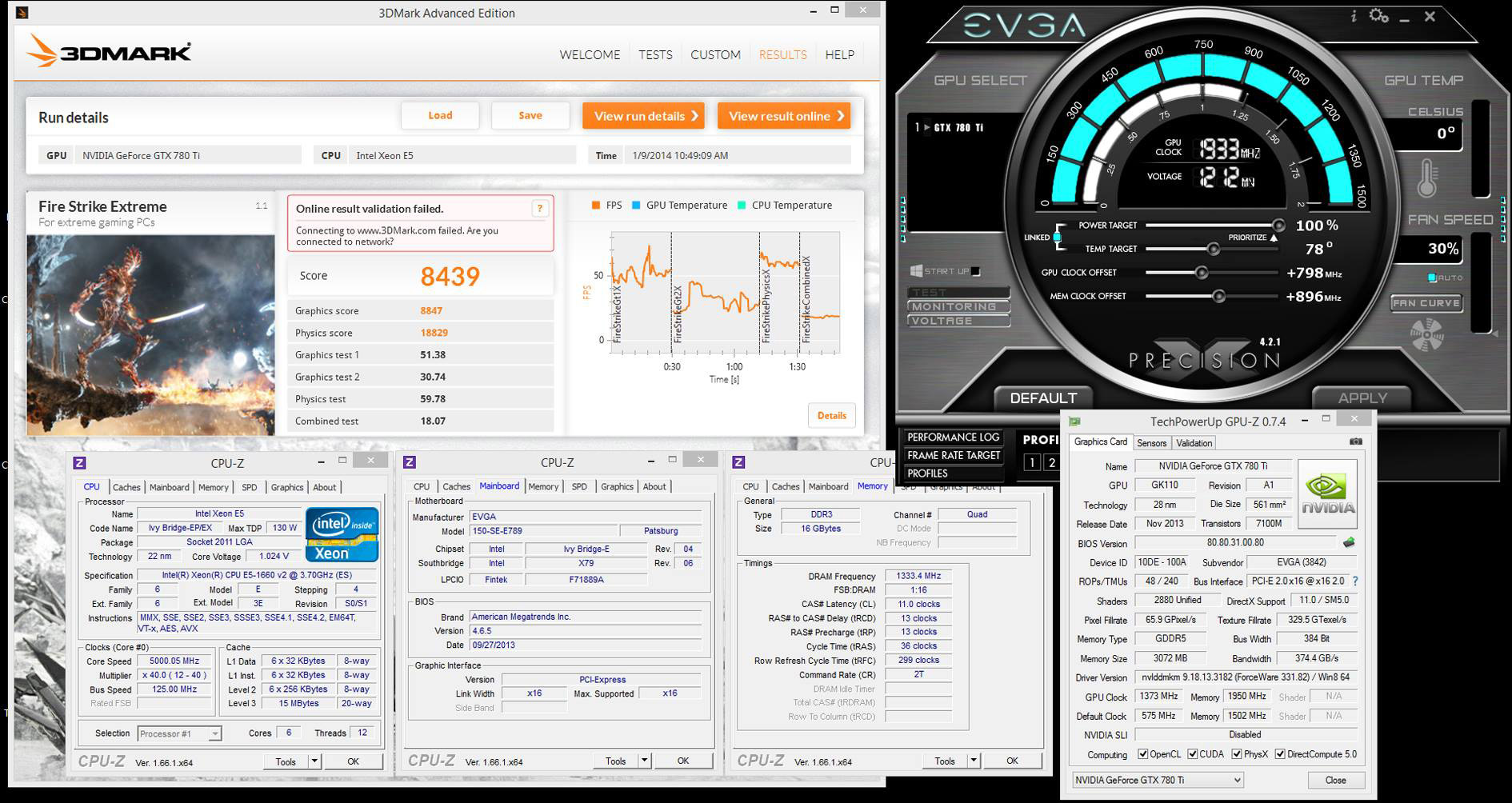Click the APPLY button in EVGA Precision
The image size is (1512, 803).
[x=1362, y=398]
